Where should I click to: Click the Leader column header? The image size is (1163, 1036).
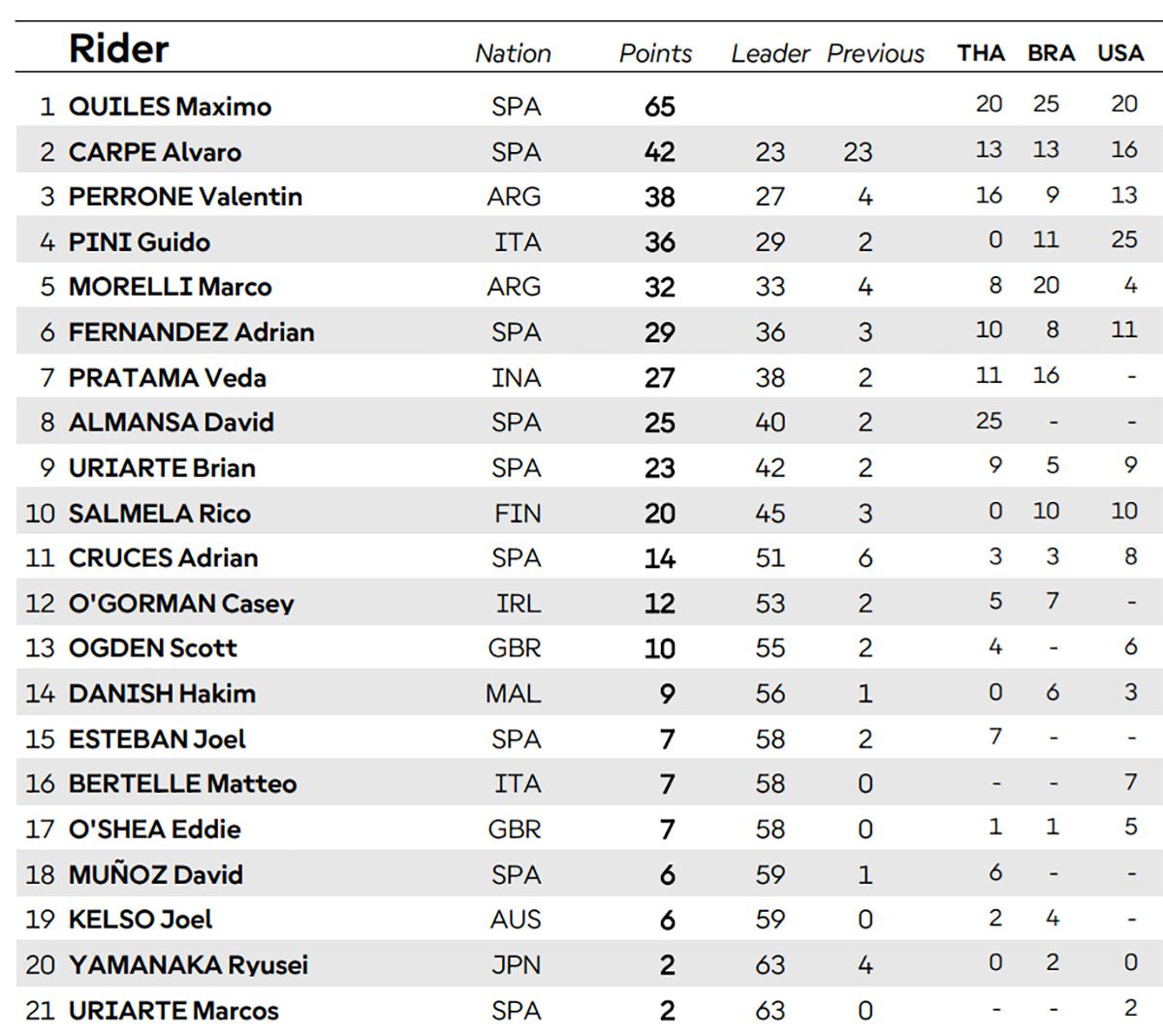tap(770, 53)
